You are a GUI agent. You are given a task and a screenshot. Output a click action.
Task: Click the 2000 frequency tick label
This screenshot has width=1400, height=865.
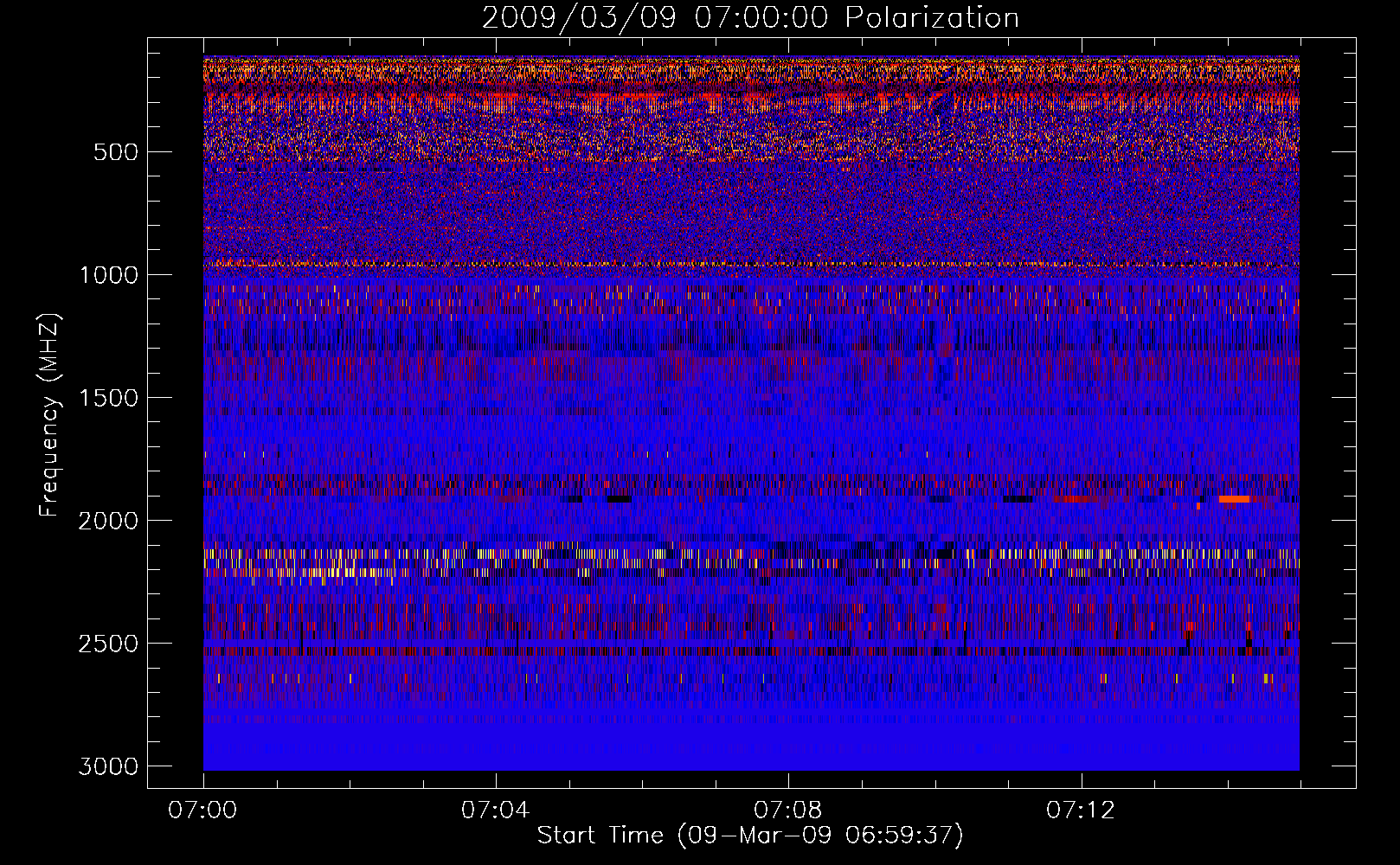point(108,521)
